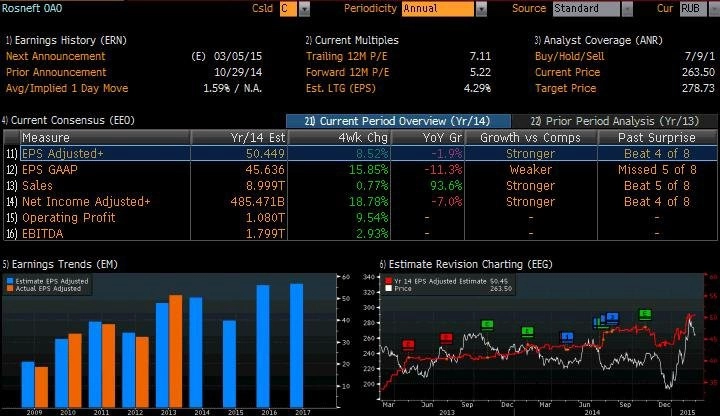The height and width of the screenshot is (416, 720).
Task: Click the 45.636 EPS GAAP estimate
Action: point(265,169)
